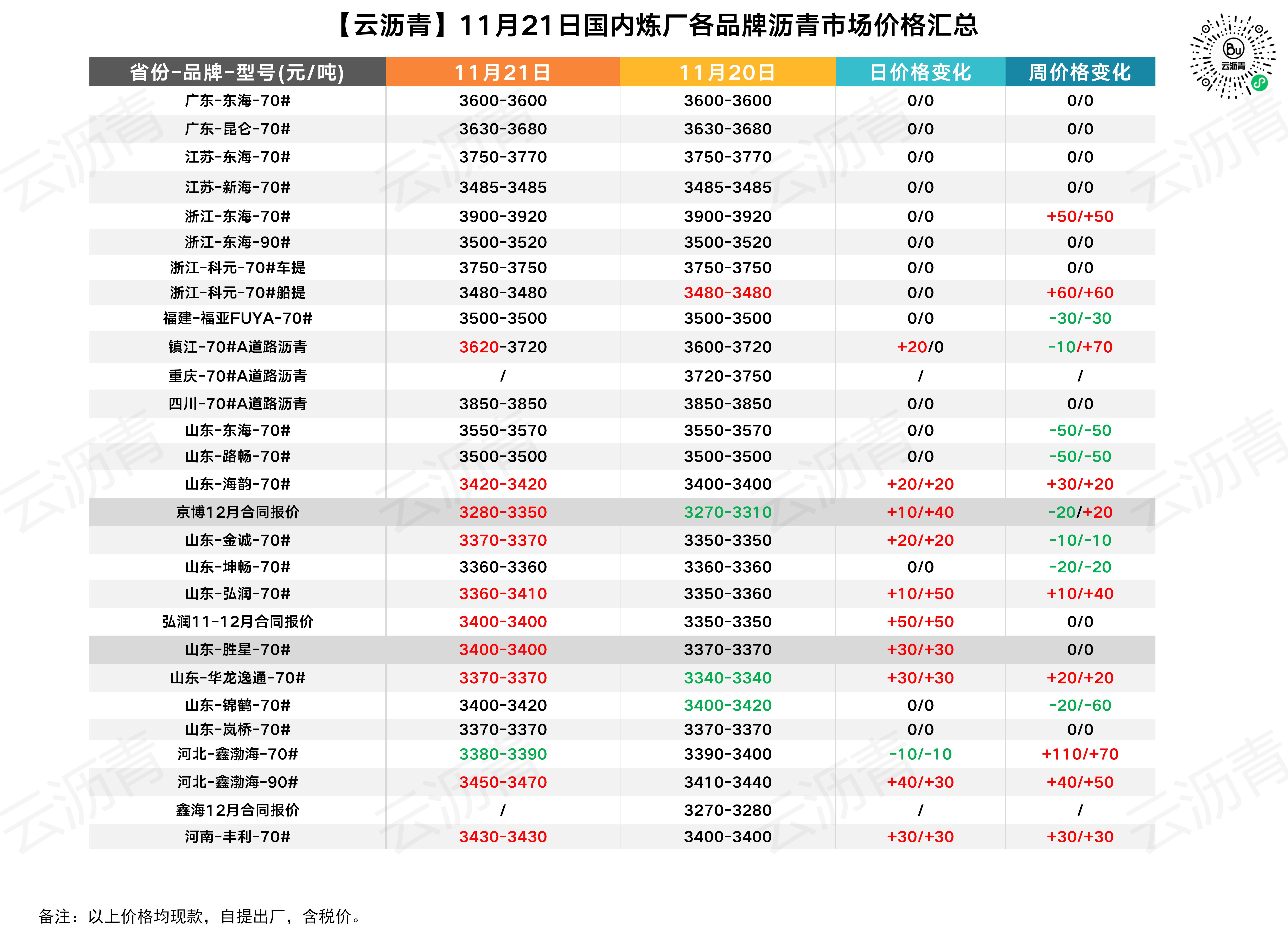
Task: Select the row label 山东-锦鹤-70#
Action: [237, 705]
